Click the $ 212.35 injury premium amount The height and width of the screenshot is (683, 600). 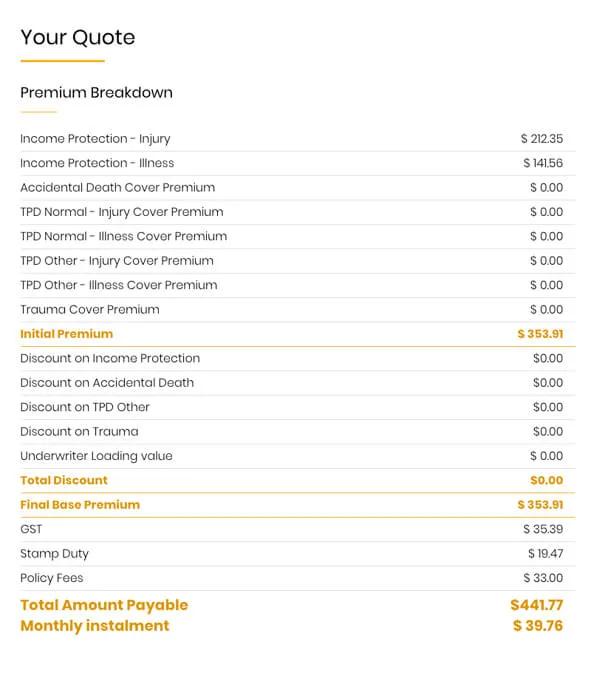[541, 139]
